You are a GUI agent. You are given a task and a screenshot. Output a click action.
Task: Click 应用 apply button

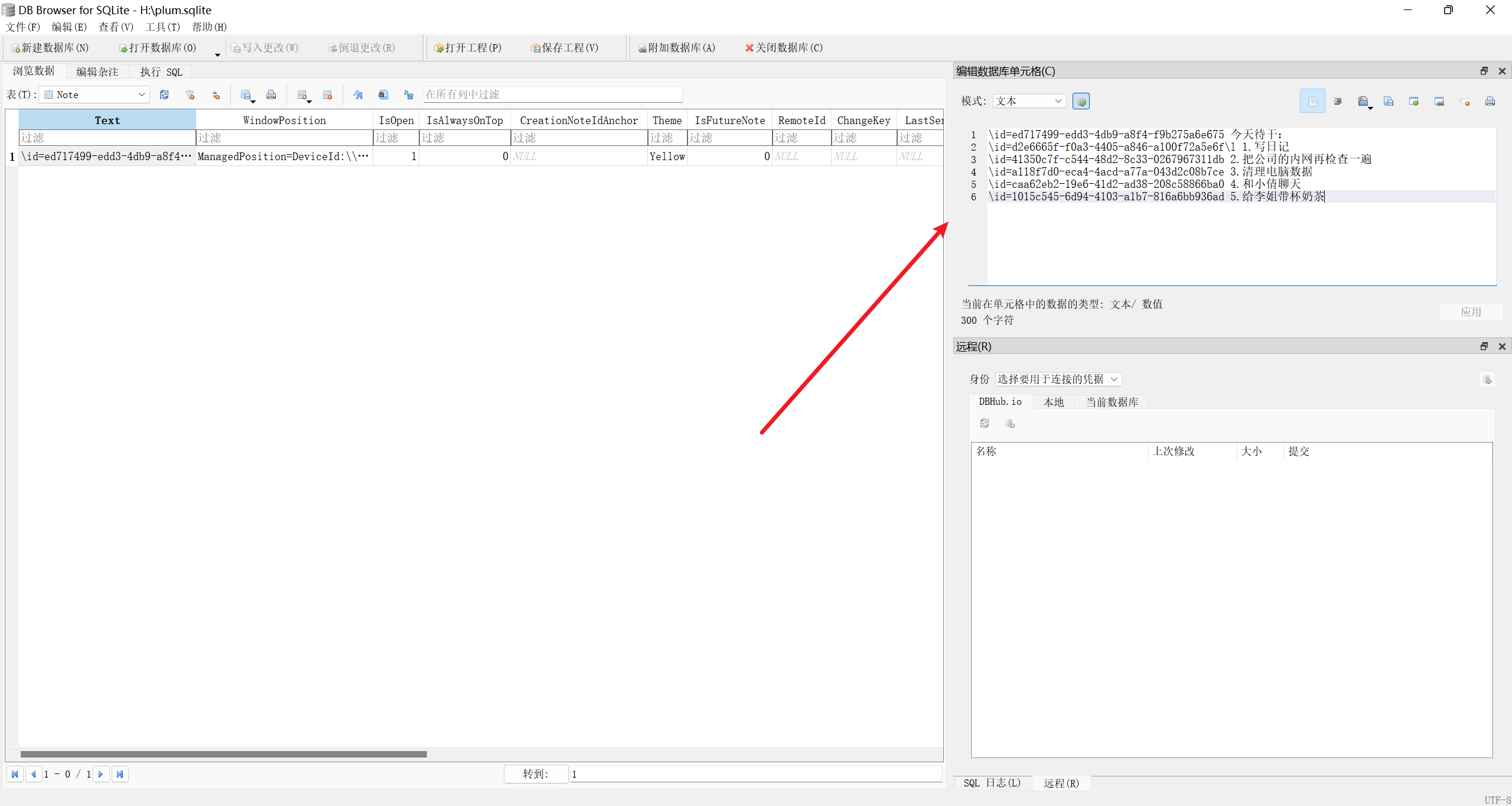(x=1470, y=312)
